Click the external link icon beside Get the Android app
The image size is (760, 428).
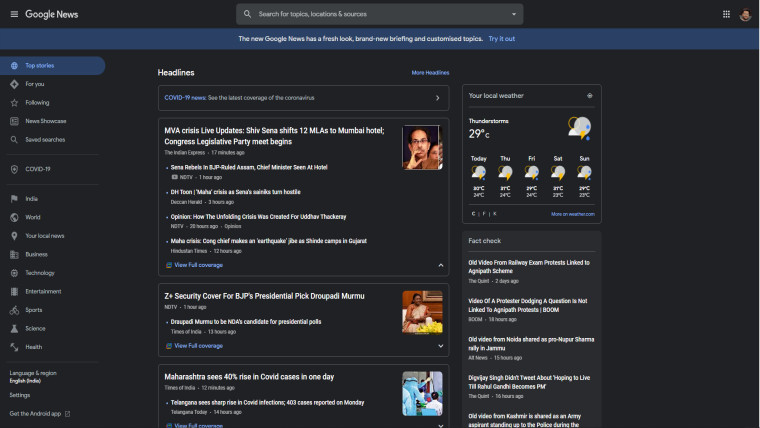(67, 414)
